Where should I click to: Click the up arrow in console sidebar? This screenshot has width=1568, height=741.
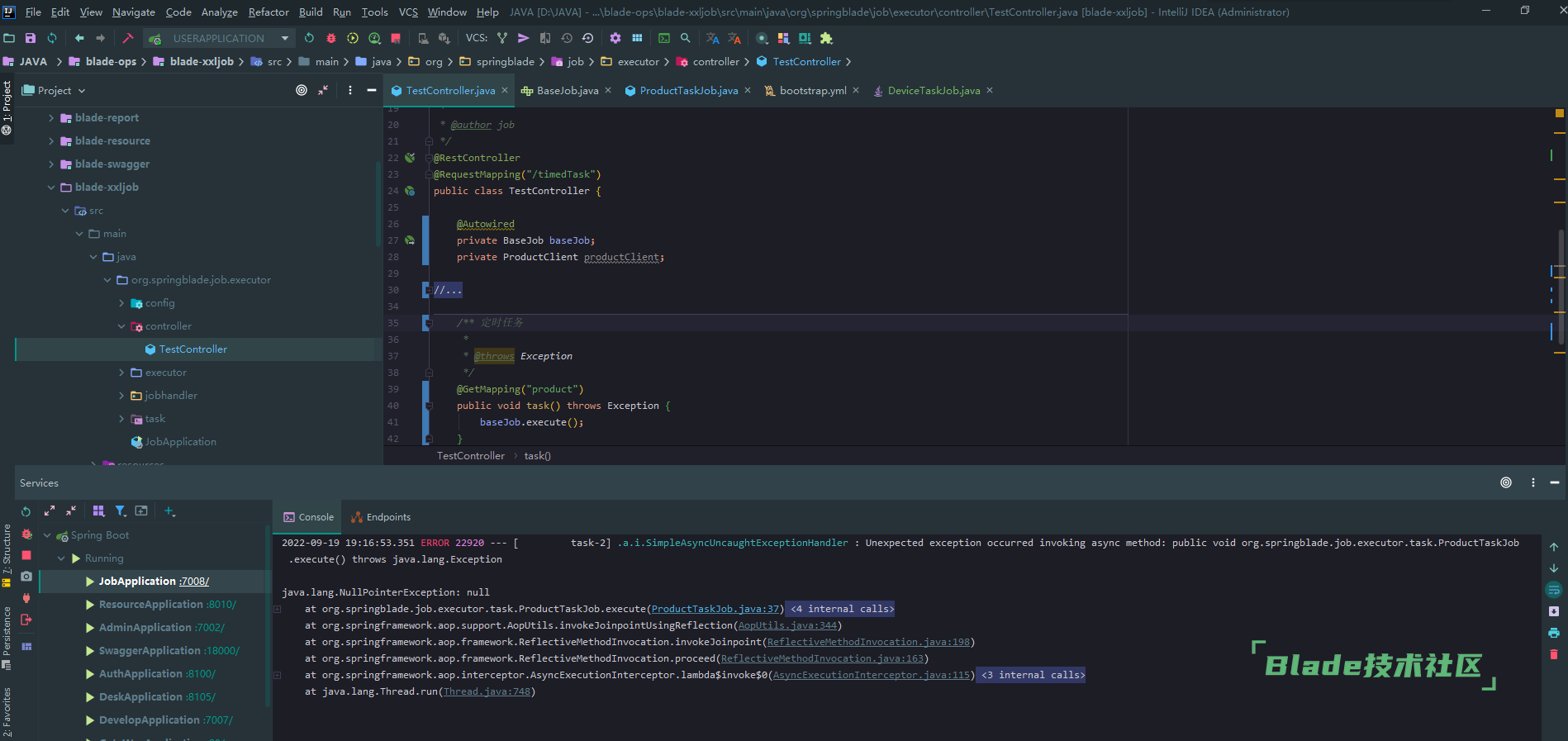1554,547
